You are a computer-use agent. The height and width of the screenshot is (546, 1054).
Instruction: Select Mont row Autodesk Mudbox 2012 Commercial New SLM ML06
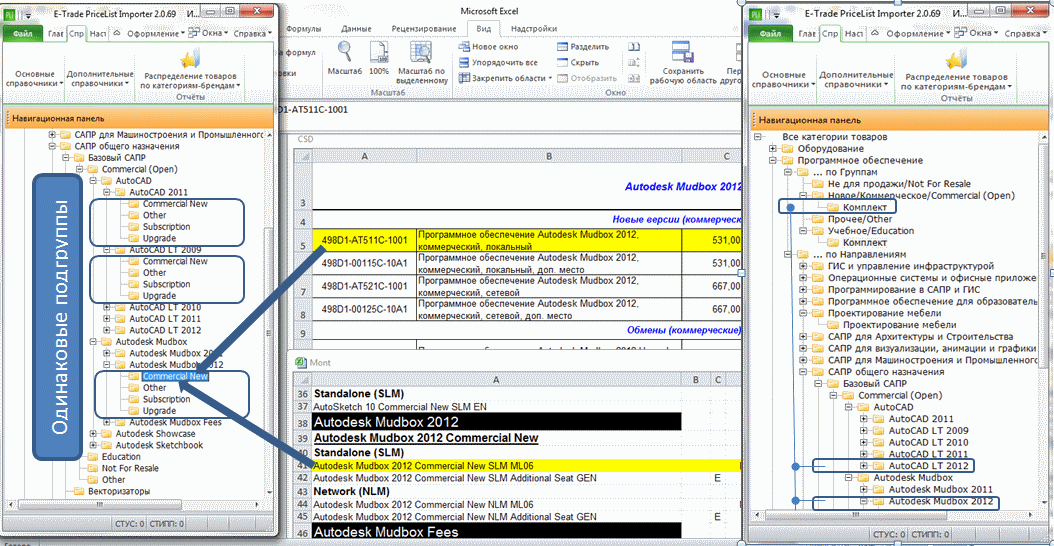click(497, 465)
